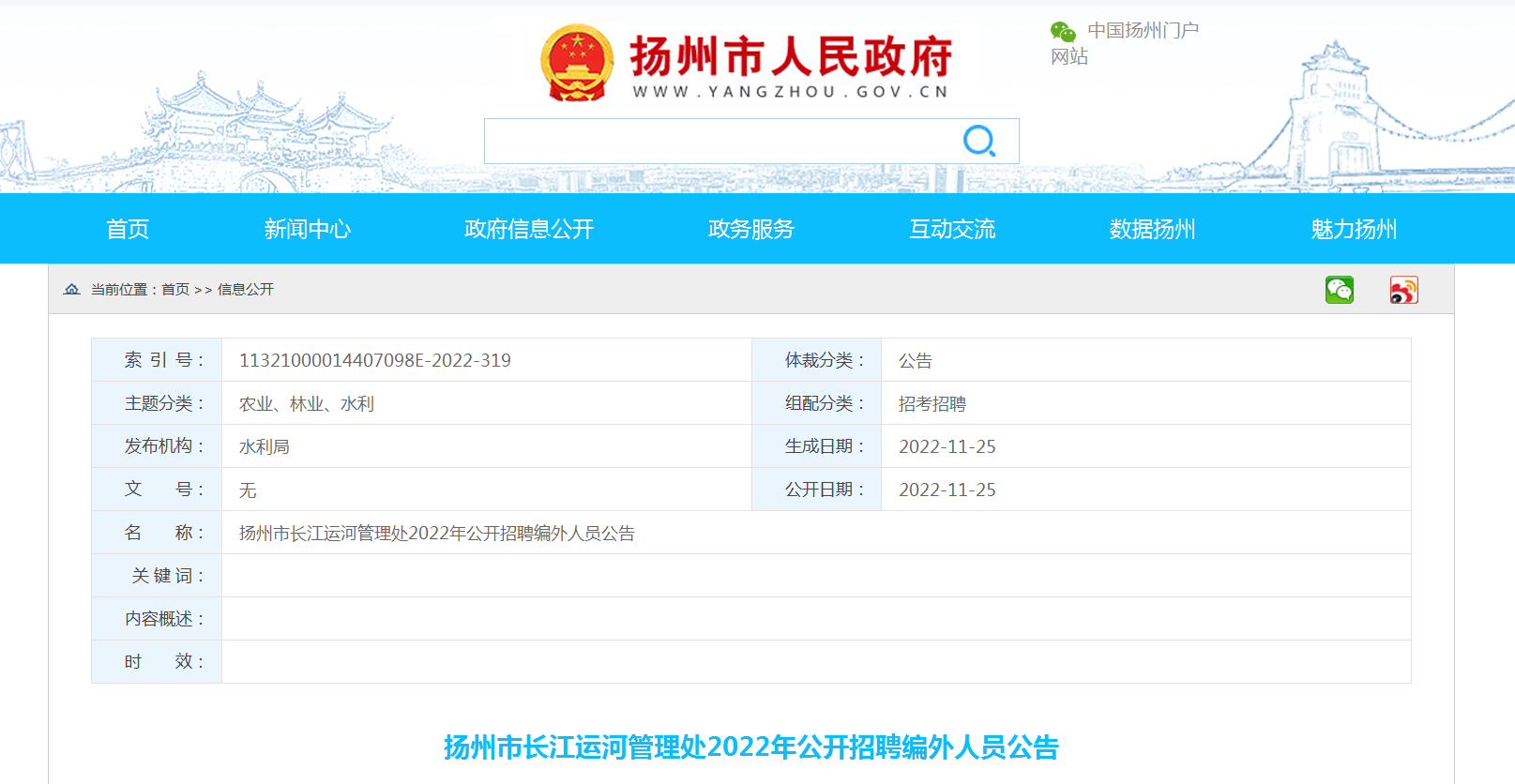Select 政务服务 in the navigation bar
Viewport: 1515px width, 784px height.
click(750, 229)
